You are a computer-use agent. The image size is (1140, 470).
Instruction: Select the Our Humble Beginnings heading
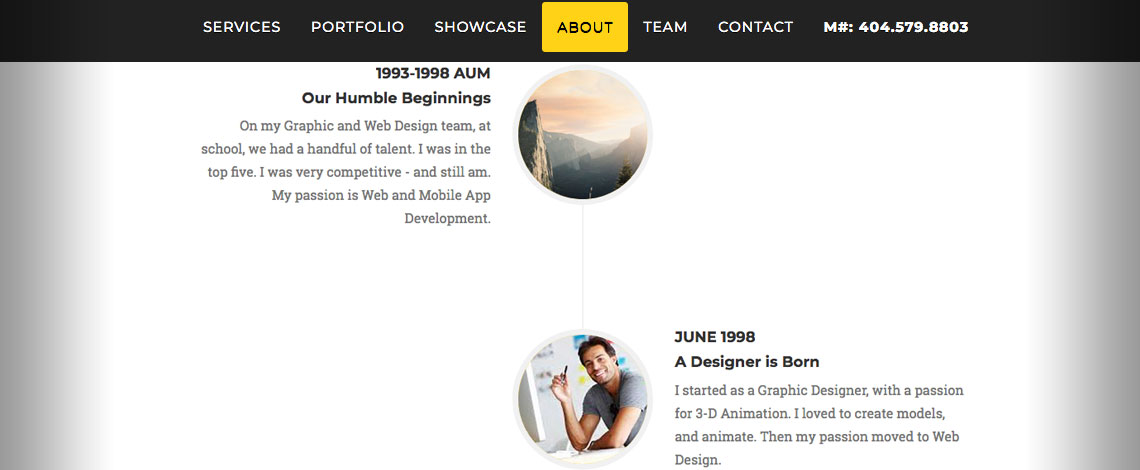tap(396, 98)
